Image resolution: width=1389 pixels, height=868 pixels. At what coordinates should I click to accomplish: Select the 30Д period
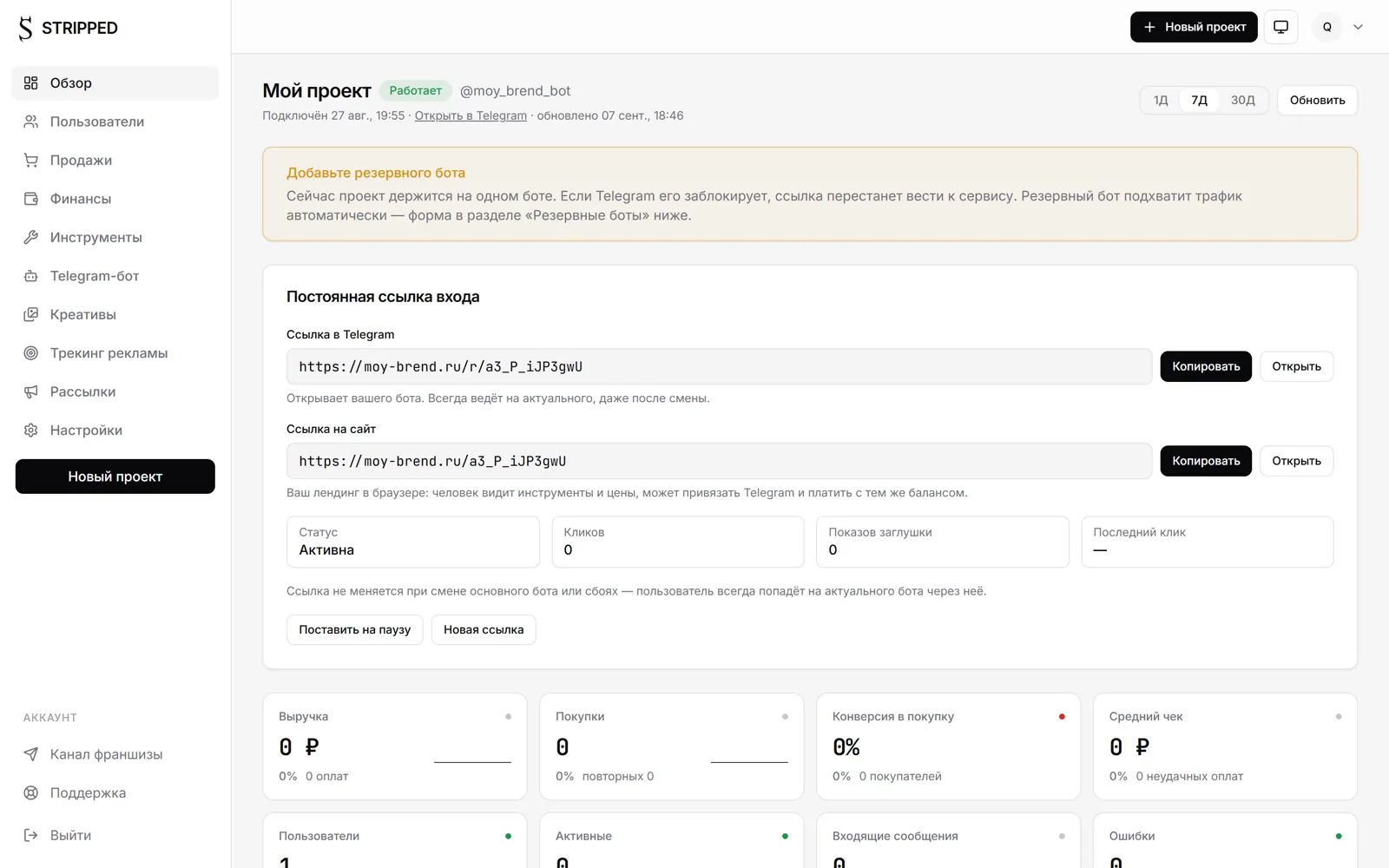tap(1242, 100)
